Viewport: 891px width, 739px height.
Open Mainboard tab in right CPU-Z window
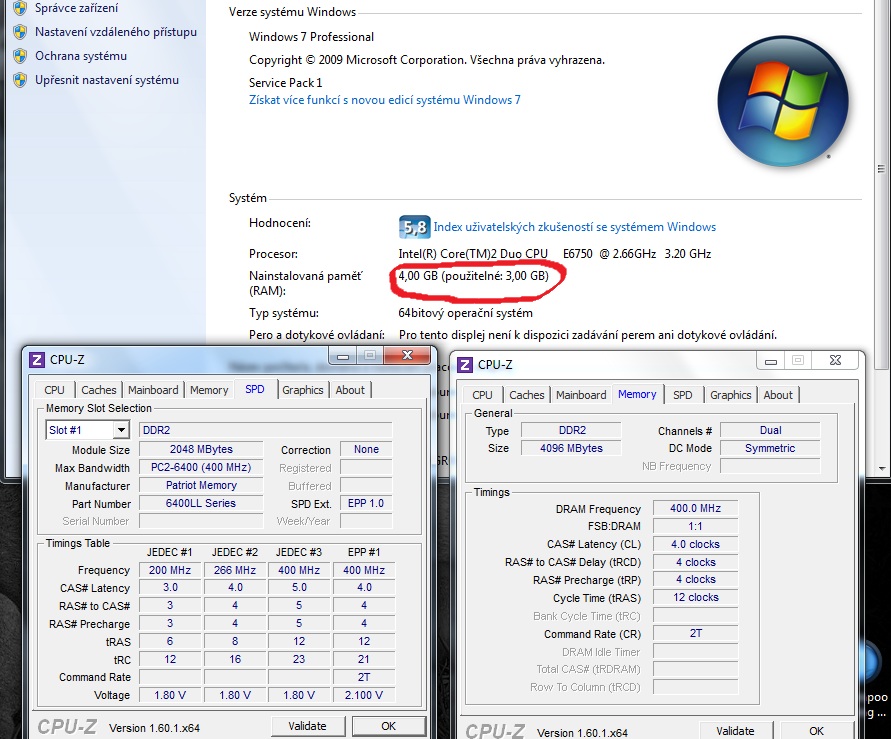[581, 395]
